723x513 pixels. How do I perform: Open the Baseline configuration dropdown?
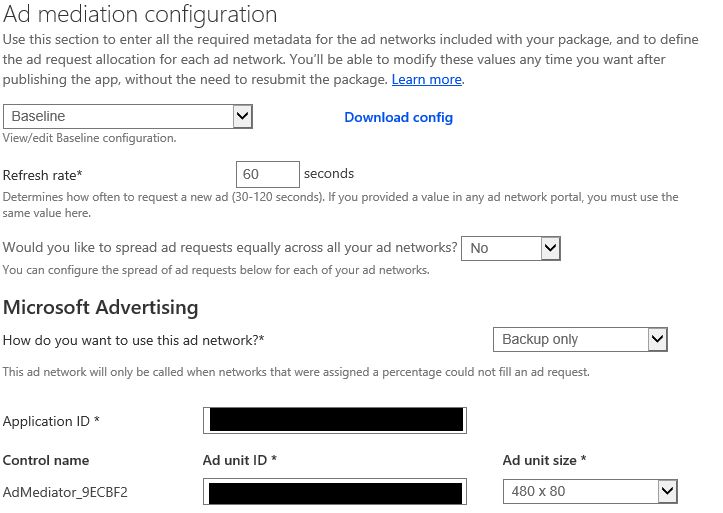(128, 116)
